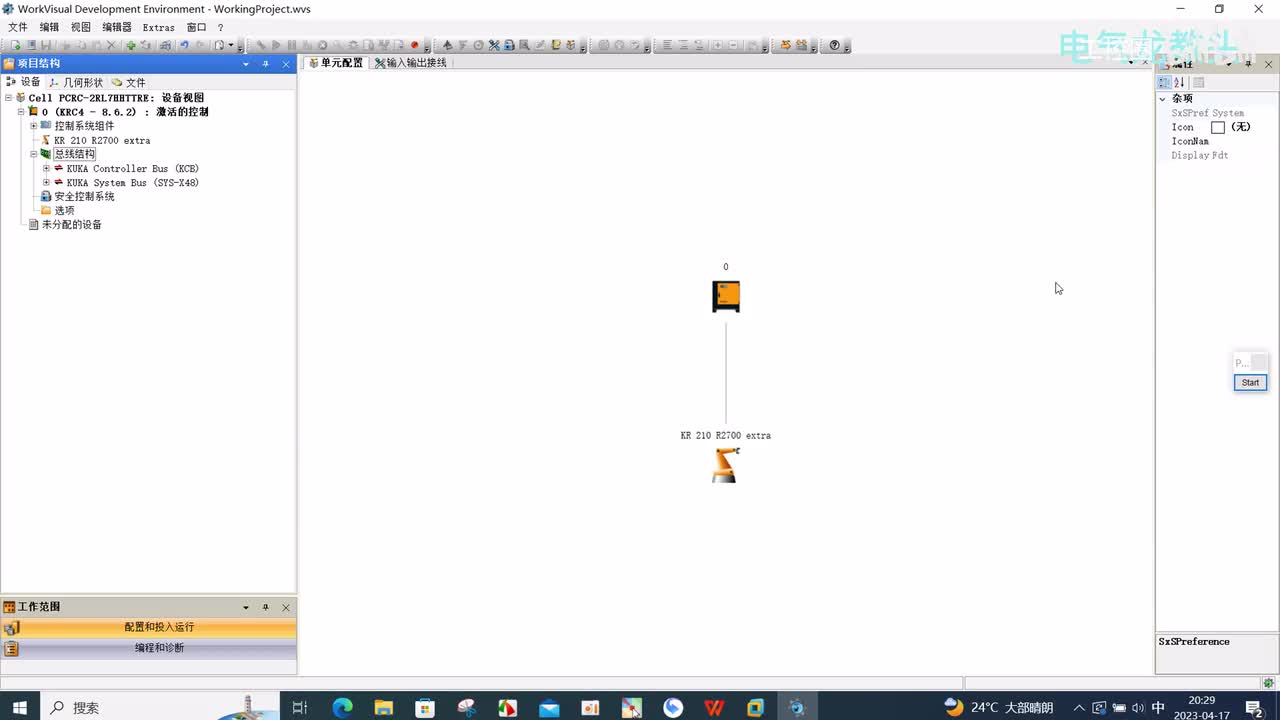
Task: Switch properties to categorized view icon
Action: point(1164,82)
